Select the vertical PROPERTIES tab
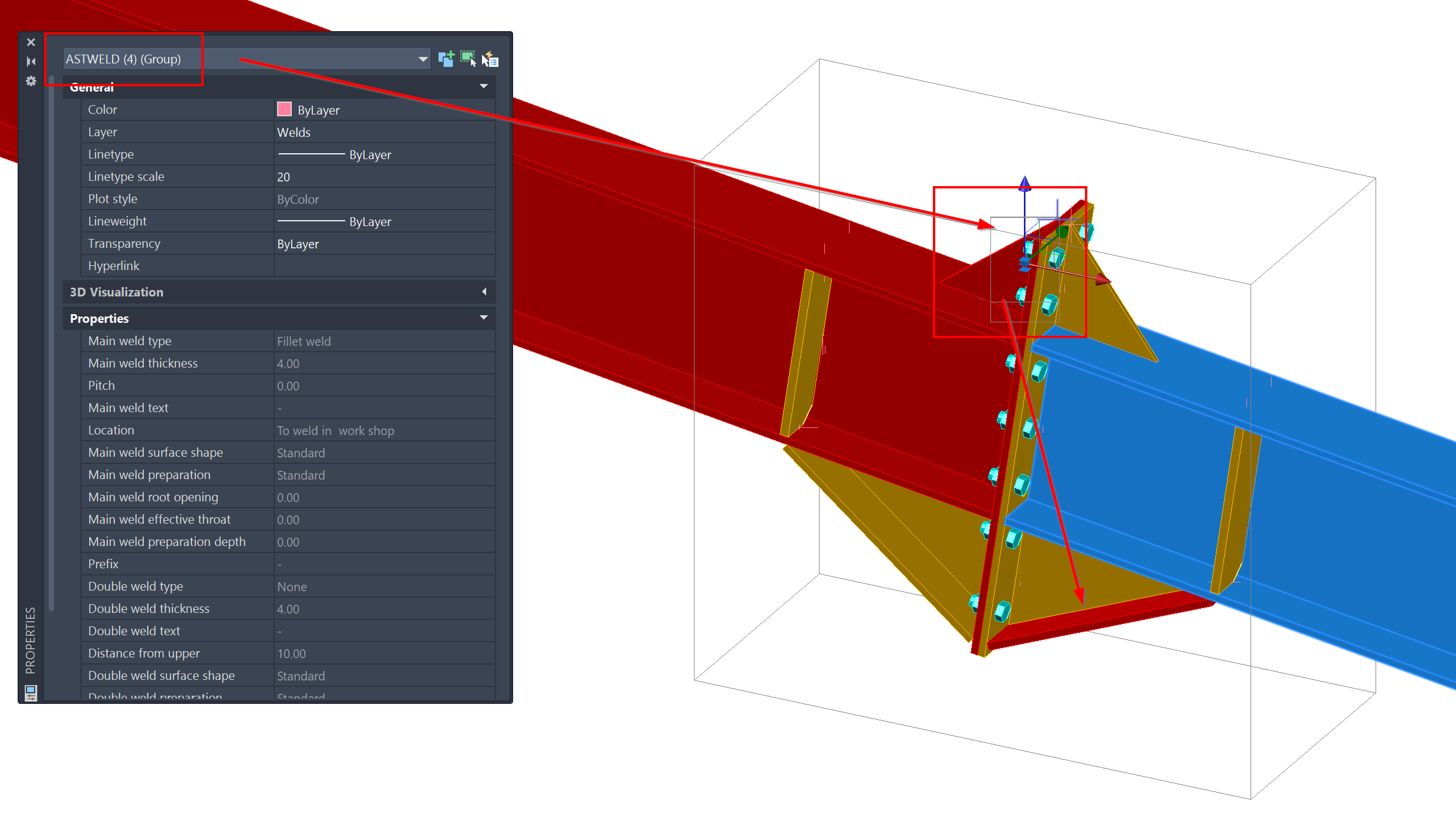 [30, 640]
